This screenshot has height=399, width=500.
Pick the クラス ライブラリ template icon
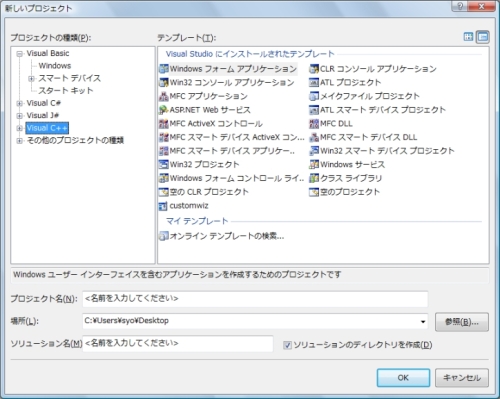pyautogui.click(x=314, y=178)
